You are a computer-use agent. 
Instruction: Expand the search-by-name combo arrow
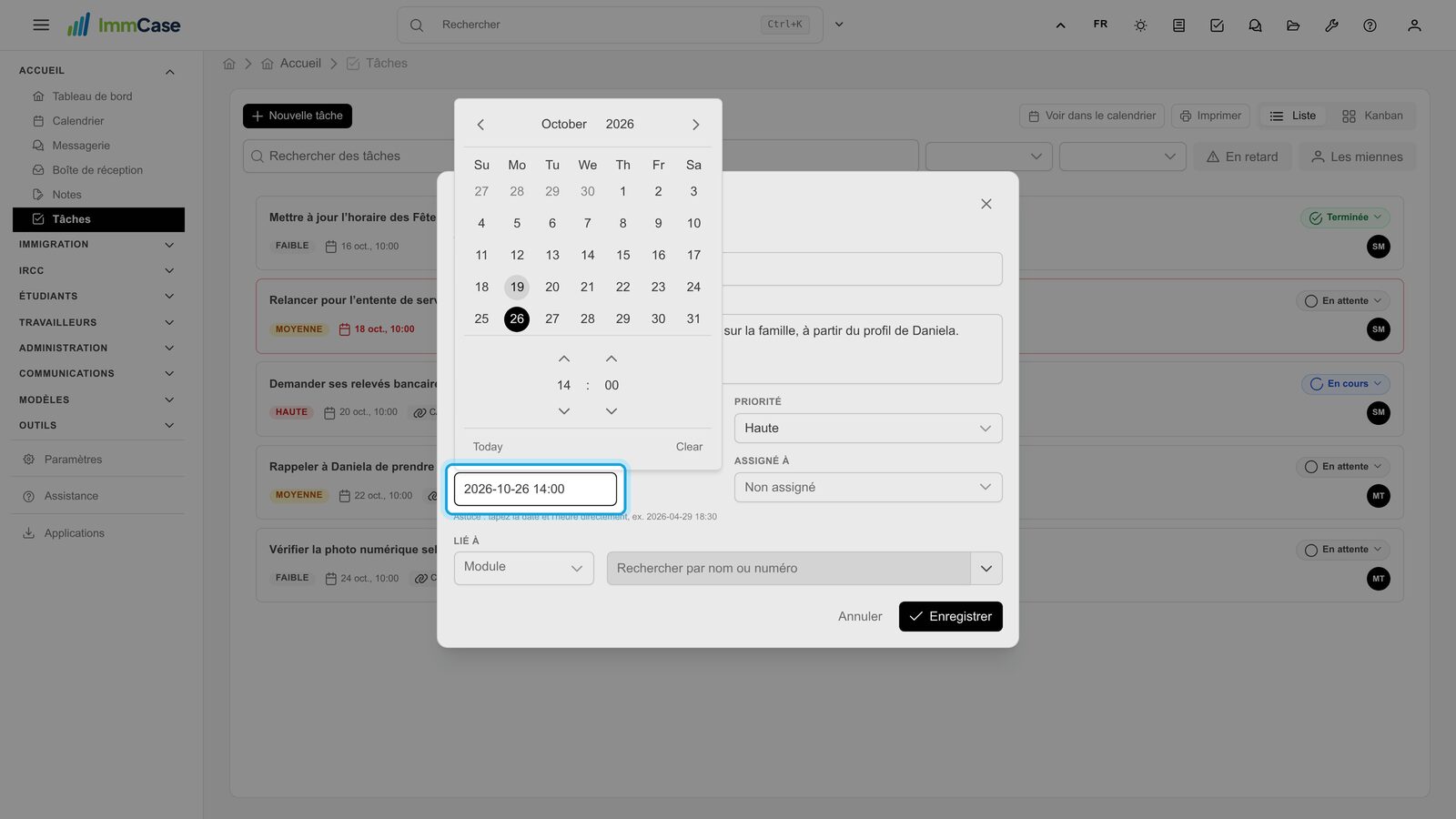coord(986,569)
